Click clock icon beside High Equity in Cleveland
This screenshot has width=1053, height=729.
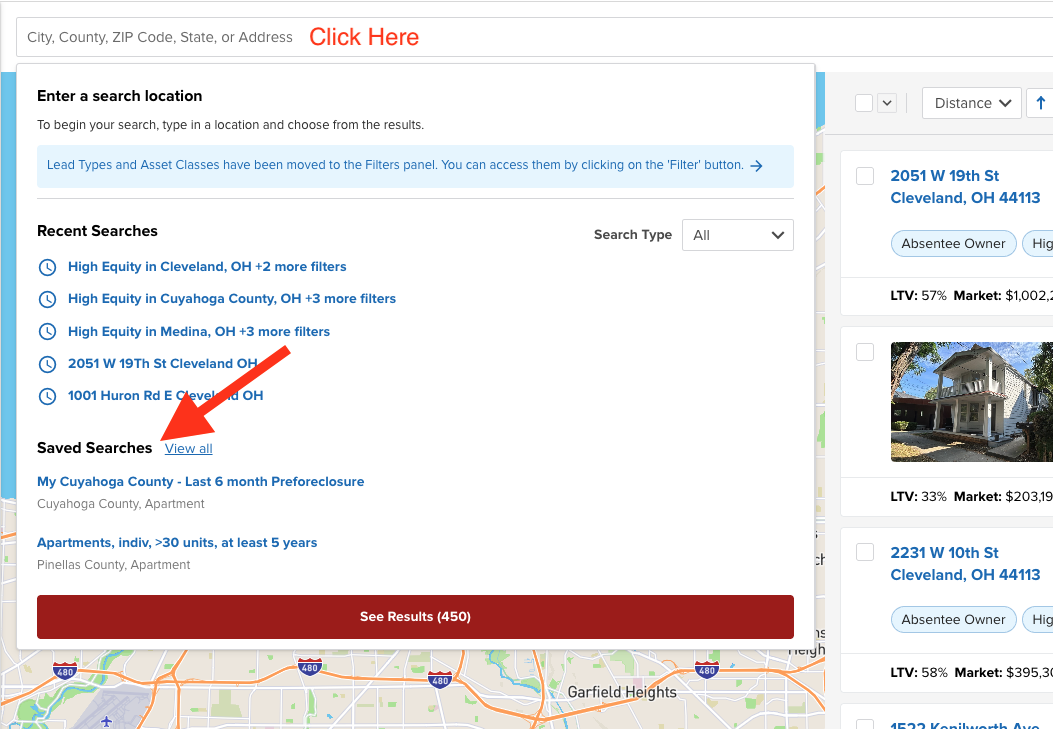(47, 267)
